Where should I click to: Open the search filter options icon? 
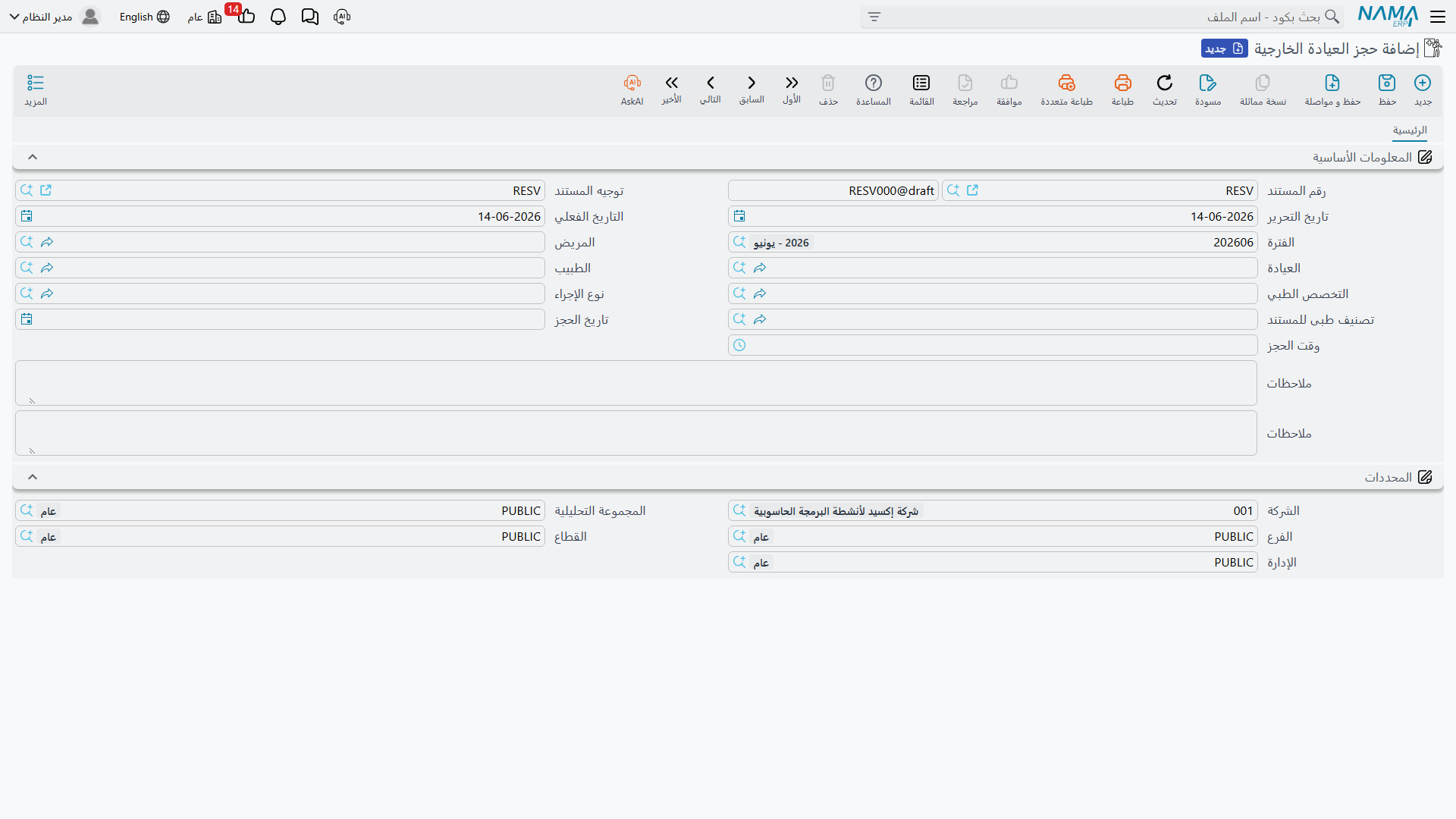click(x=874, y=17)
